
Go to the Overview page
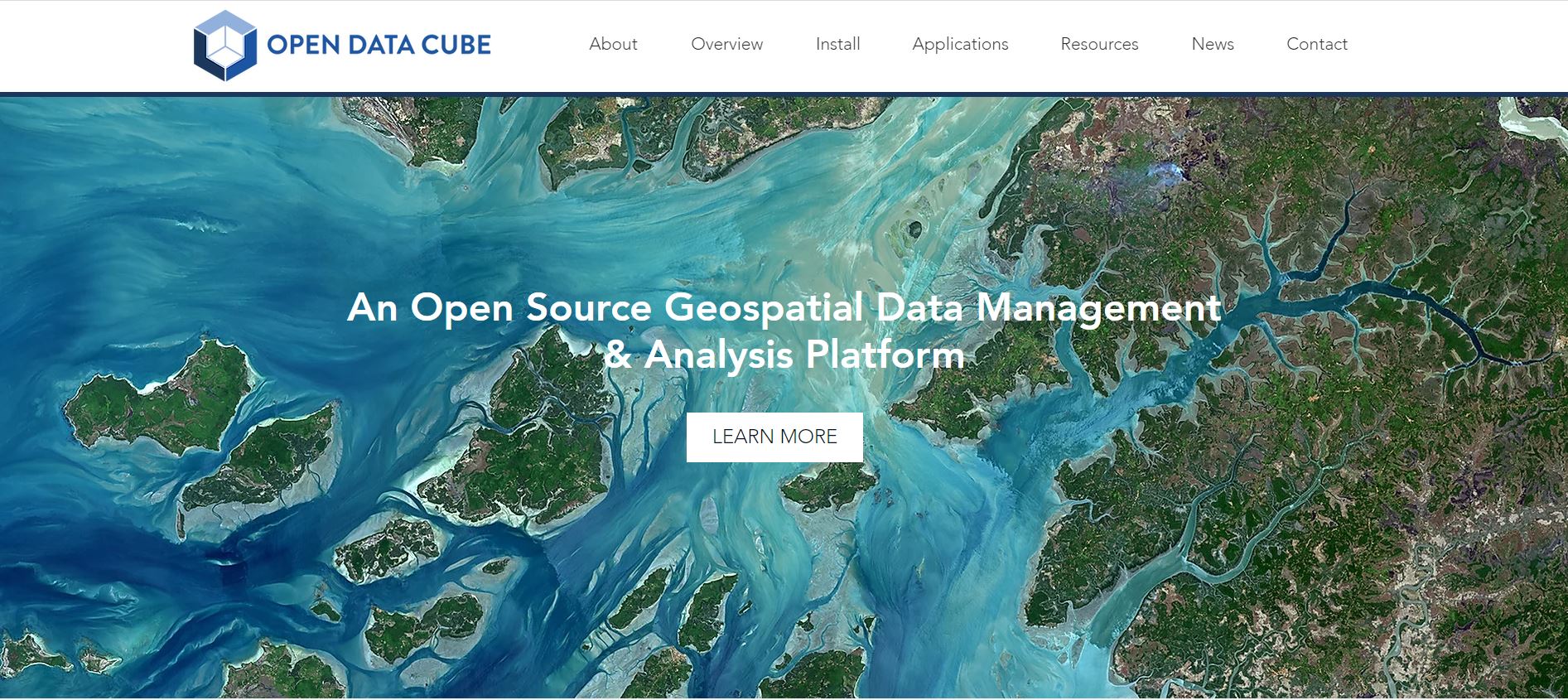pyautogui.click(x=726, y=44)
